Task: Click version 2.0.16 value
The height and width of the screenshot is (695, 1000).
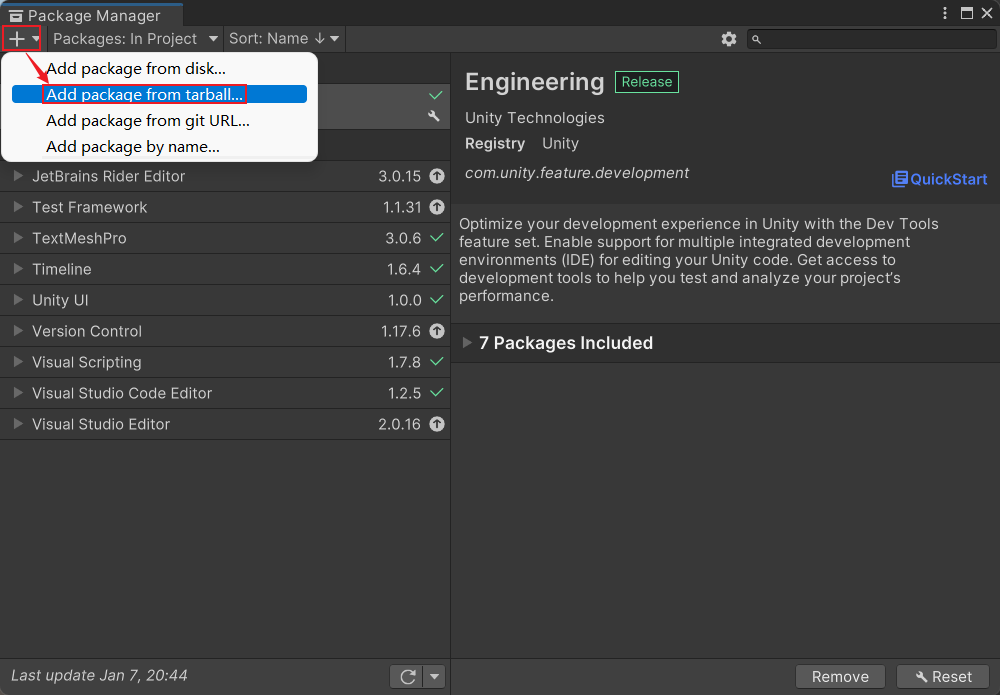Action: click(x=399, y=424)
